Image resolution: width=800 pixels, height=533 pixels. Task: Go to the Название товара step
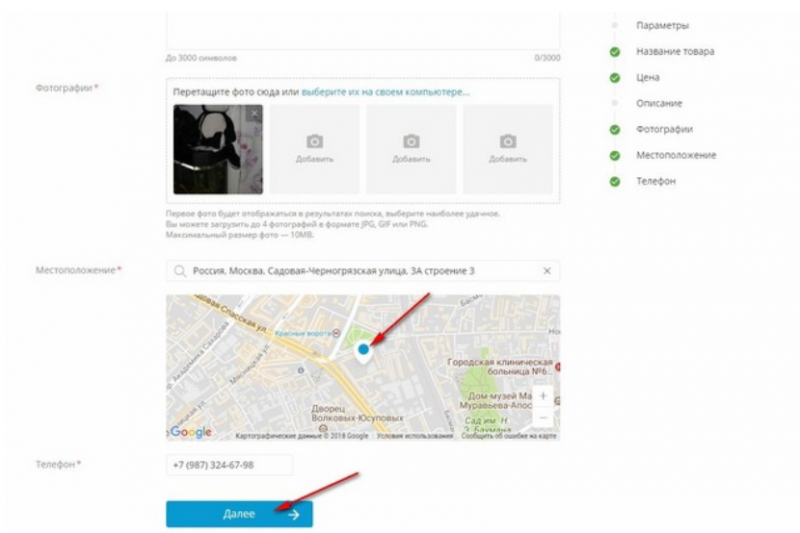(x=675, y=51)
